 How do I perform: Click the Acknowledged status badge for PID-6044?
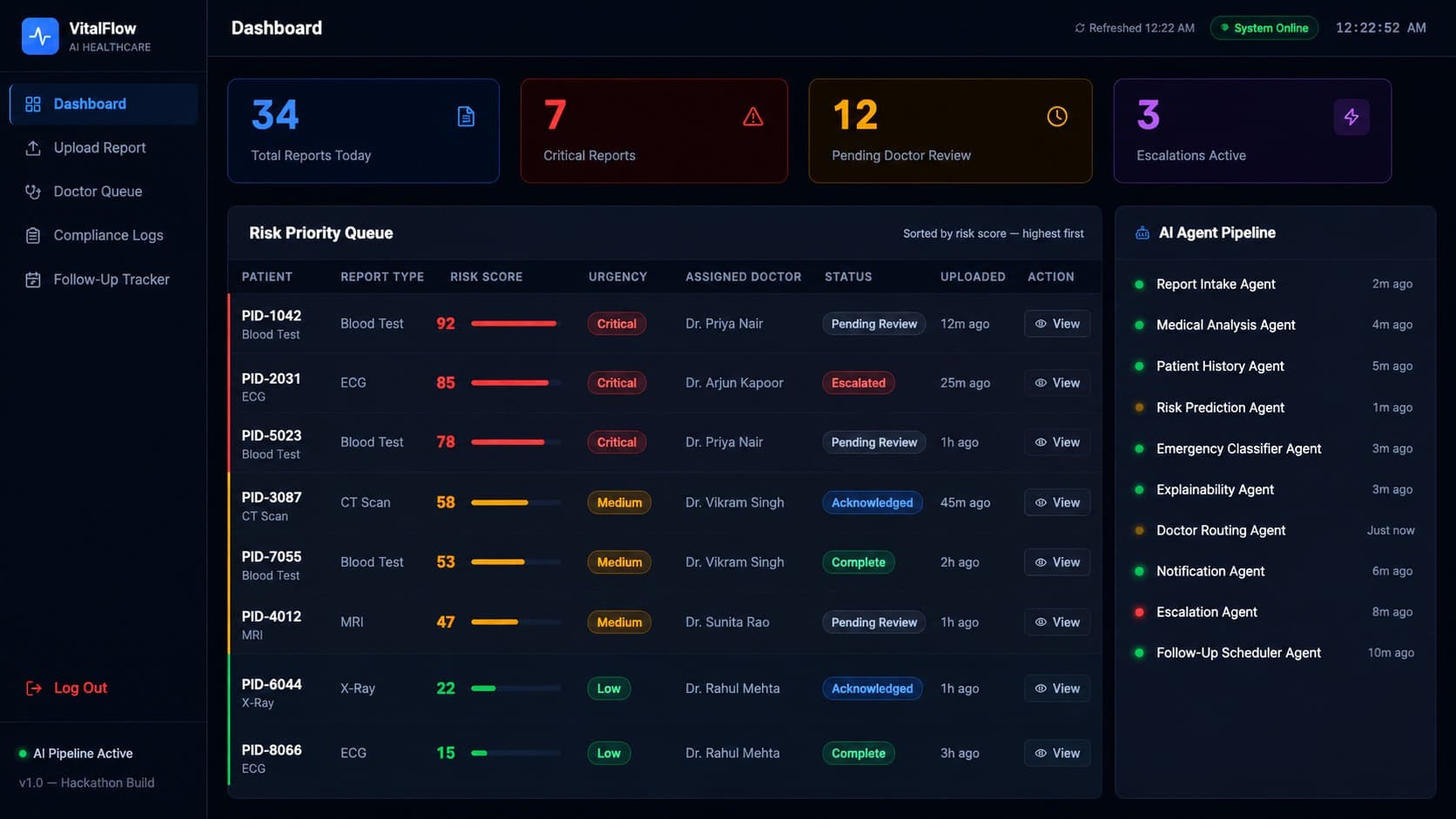[x=872, y=688]
